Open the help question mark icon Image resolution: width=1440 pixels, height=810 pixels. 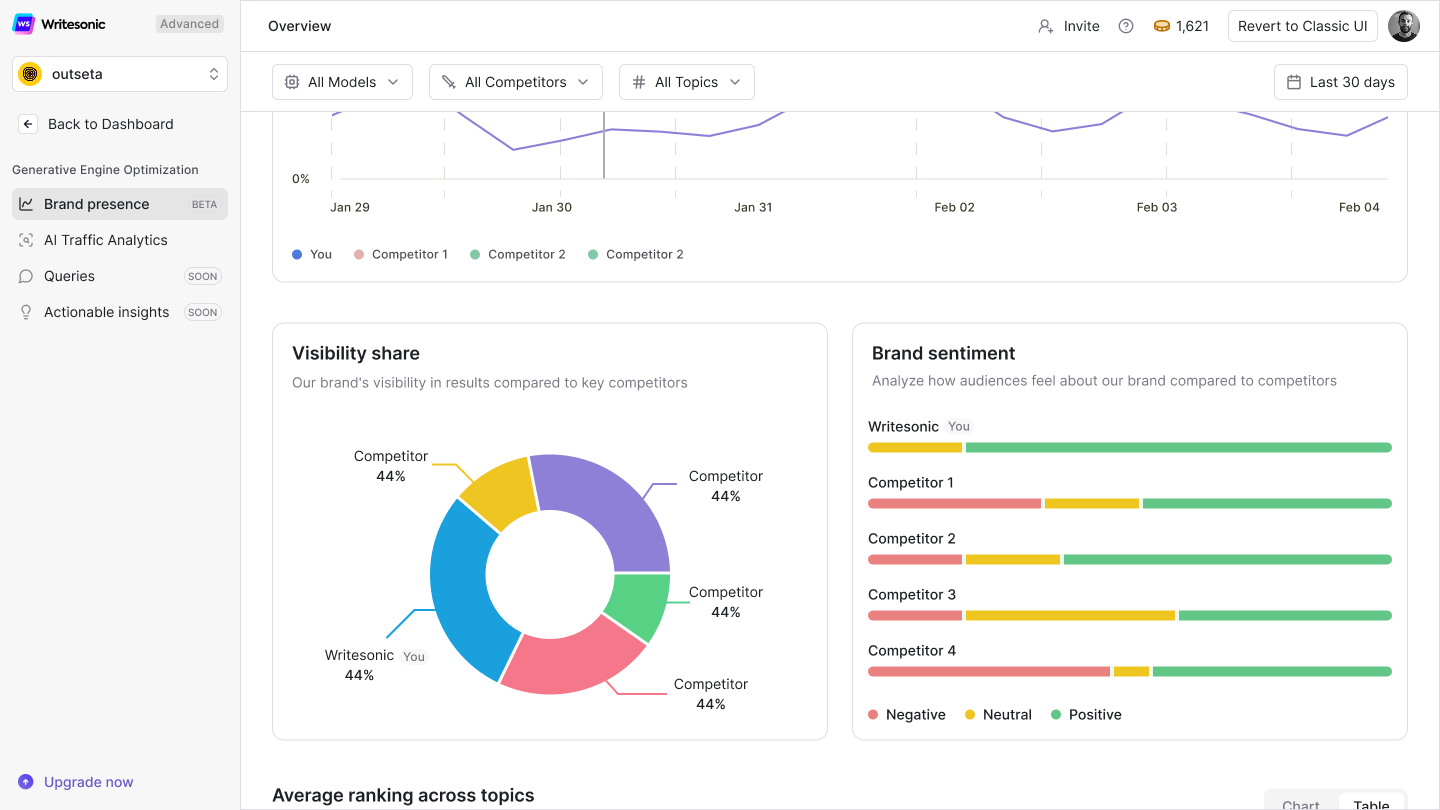(1126, 26)
